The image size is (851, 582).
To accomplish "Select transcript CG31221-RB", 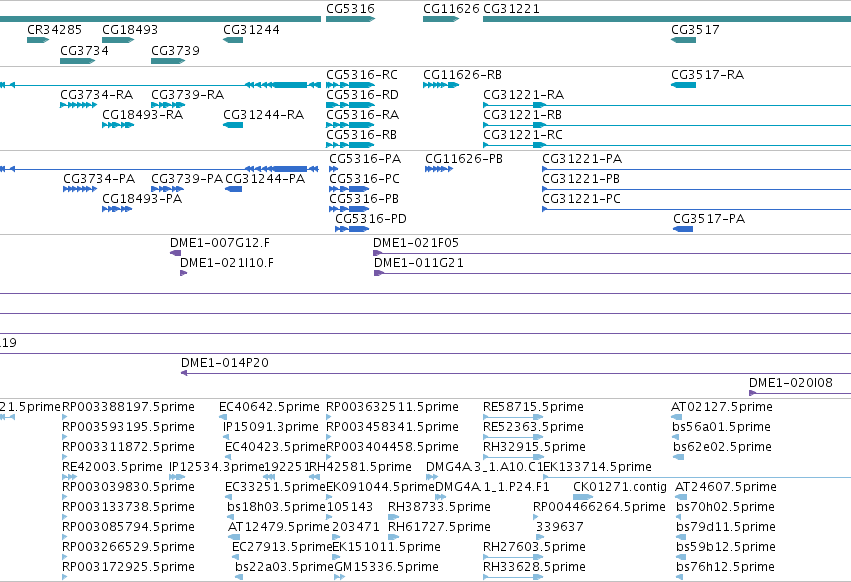I will click(522, 115).
